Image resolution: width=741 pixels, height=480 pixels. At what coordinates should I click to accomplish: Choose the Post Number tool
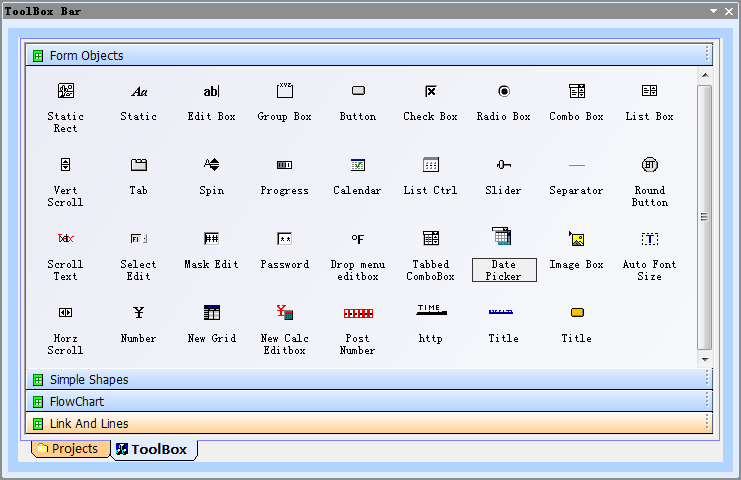pyautogui.click(x=357, y=314)
